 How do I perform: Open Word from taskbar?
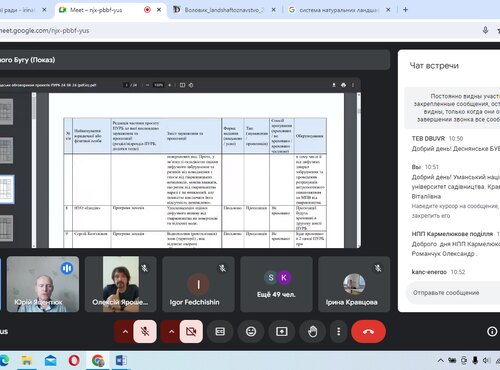click(121, 360)
